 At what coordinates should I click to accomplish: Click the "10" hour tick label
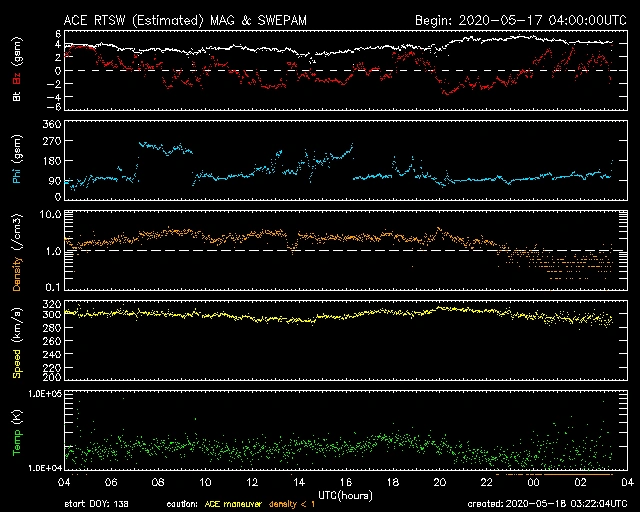pos(205,483)
